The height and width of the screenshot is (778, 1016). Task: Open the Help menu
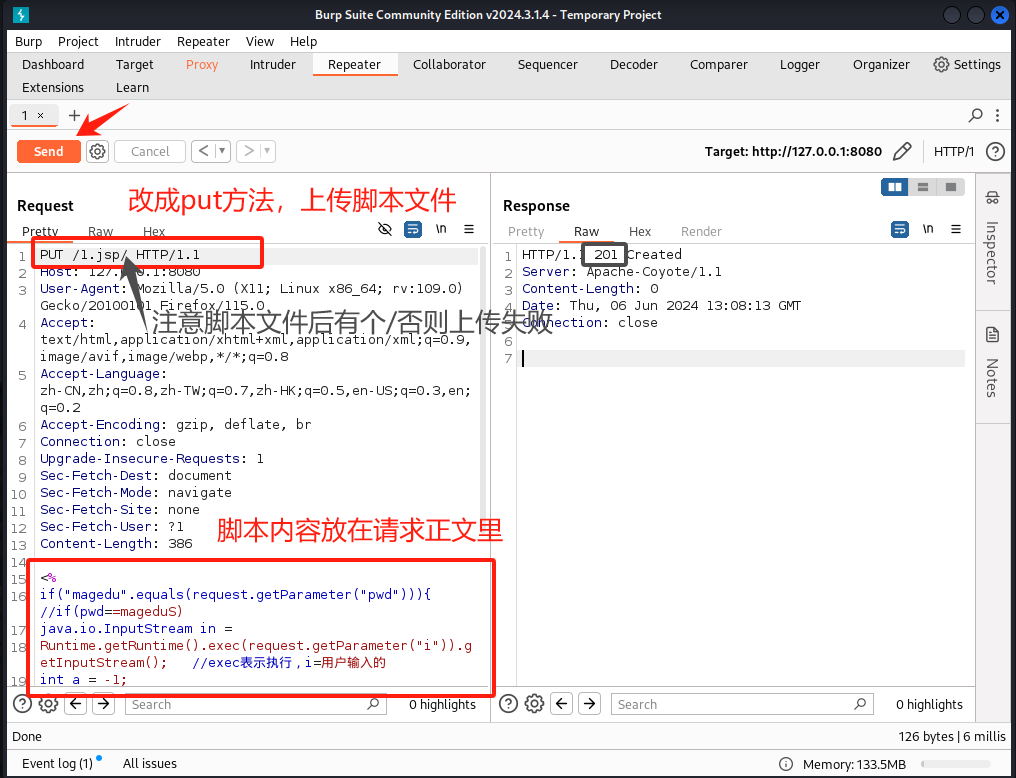303,41
